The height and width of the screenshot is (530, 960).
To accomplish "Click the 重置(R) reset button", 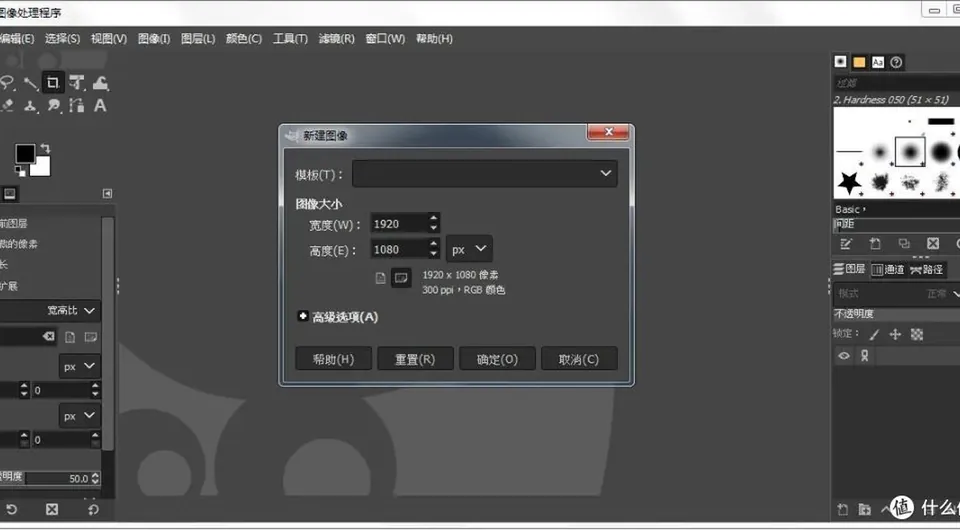I will point(415,359).
